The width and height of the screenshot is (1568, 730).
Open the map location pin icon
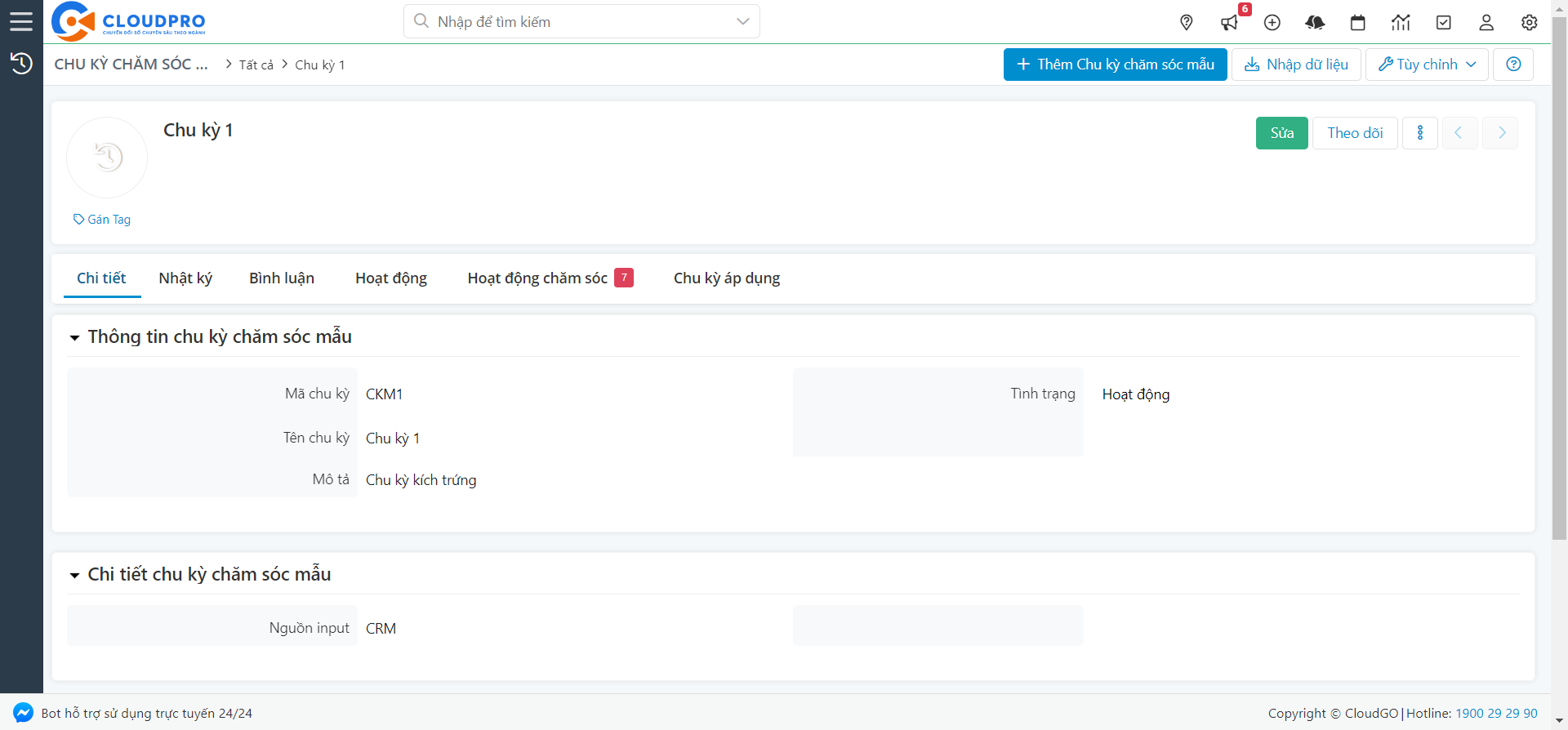coord(1187,22)
